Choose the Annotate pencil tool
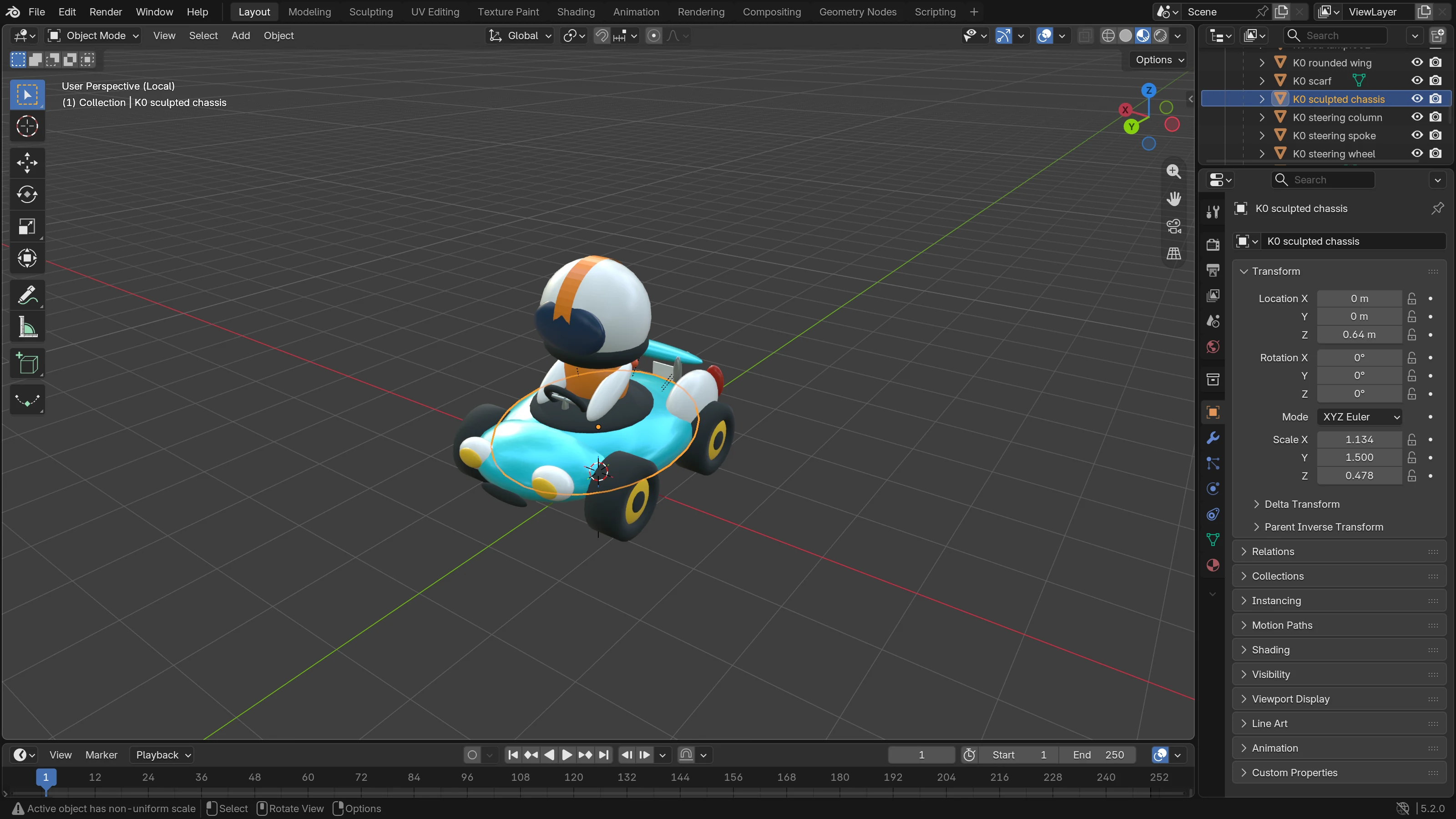 coord(27,295)
